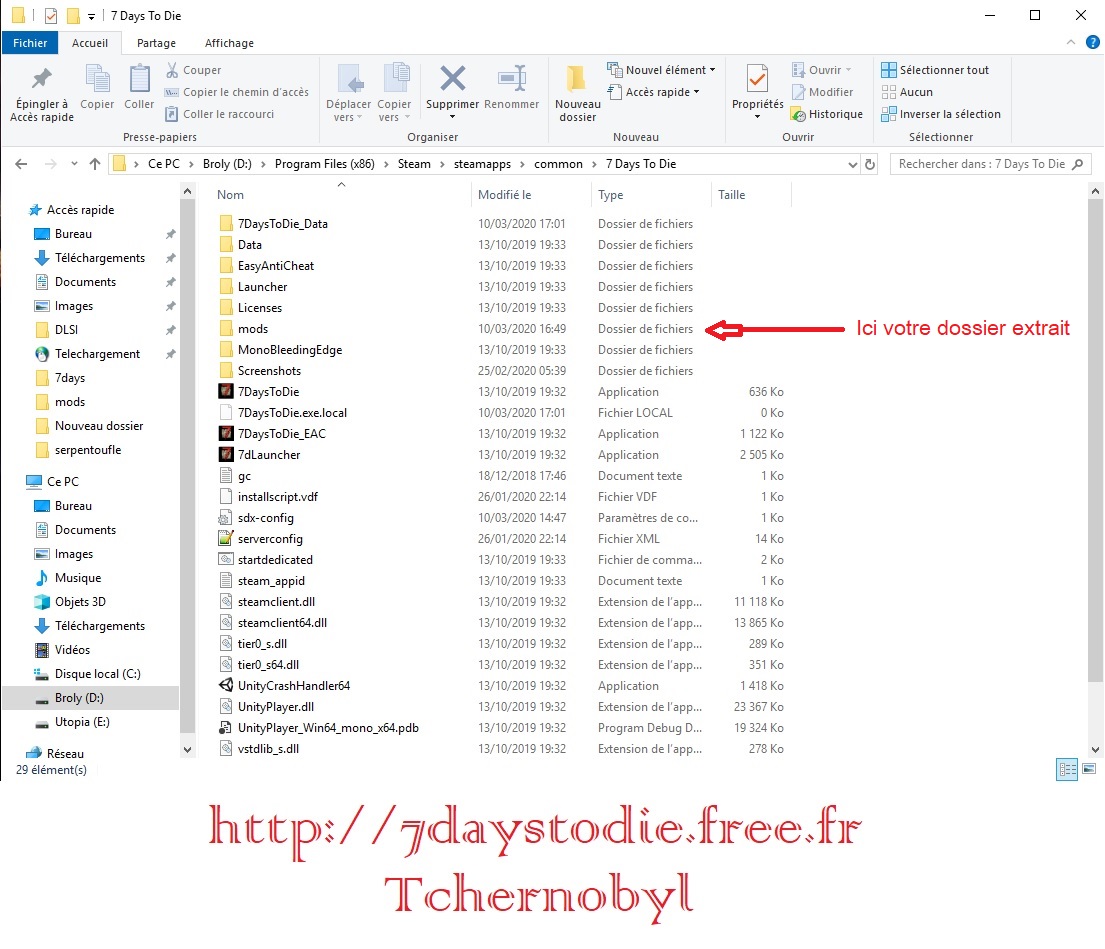Select the EasyAntiCheat folder
Viewport: 1105px width, 949px height.
click(x=276, y=266)
